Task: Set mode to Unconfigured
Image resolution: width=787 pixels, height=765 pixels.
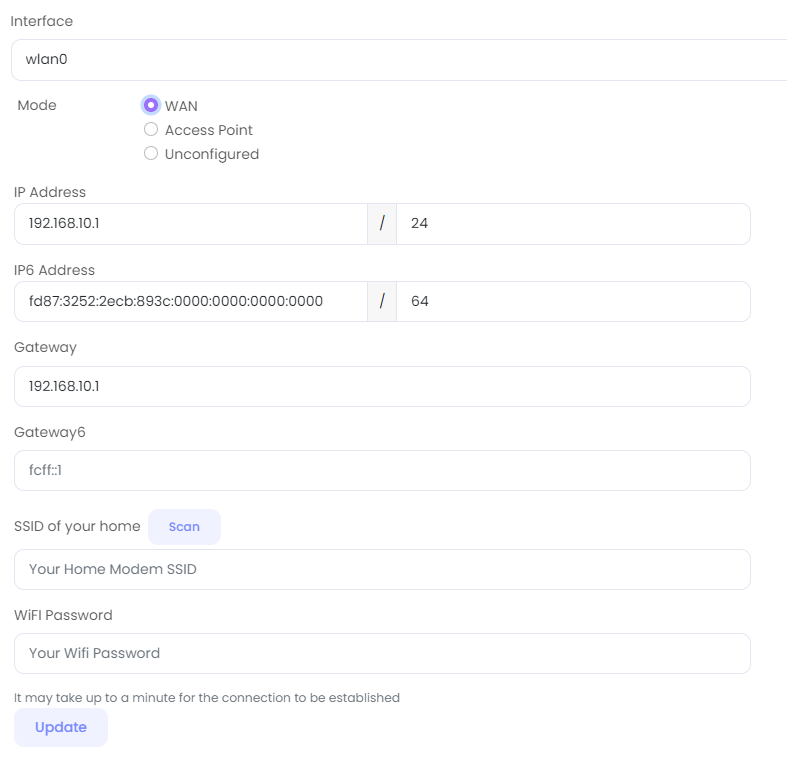Action: 151,154
